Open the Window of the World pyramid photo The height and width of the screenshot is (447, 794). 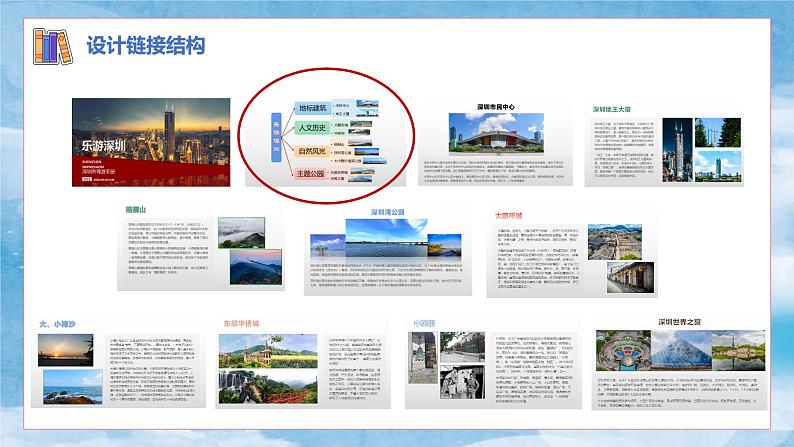point(681,350)
